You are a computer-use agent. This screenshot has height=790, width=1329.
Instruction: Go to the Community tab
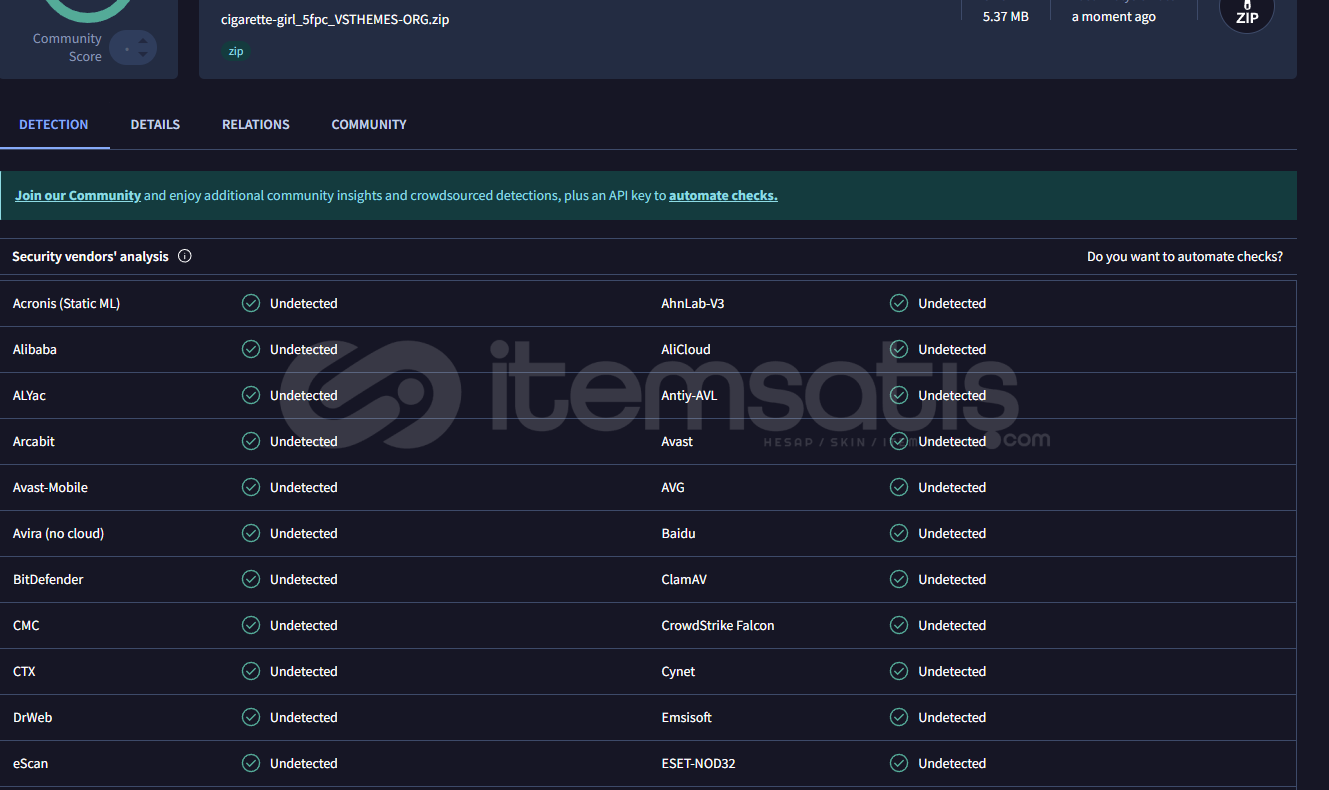point(369,125)
